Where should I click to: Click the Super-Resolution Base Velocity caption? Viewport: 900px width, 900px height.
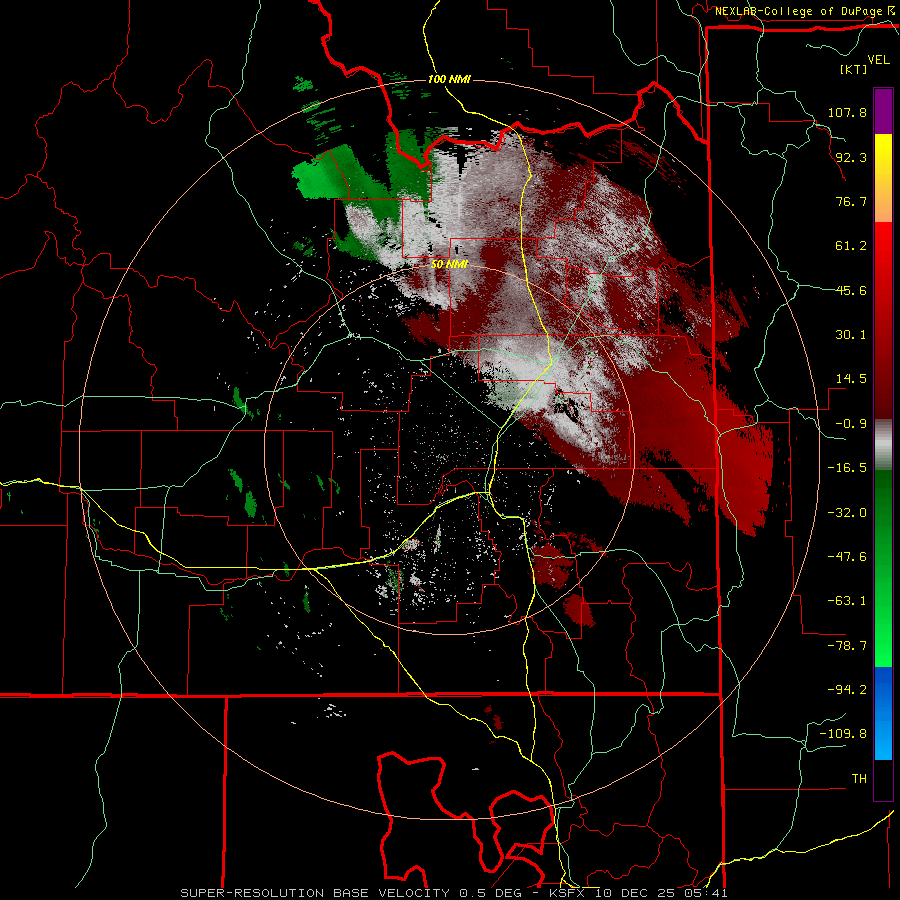click(453, 893)
